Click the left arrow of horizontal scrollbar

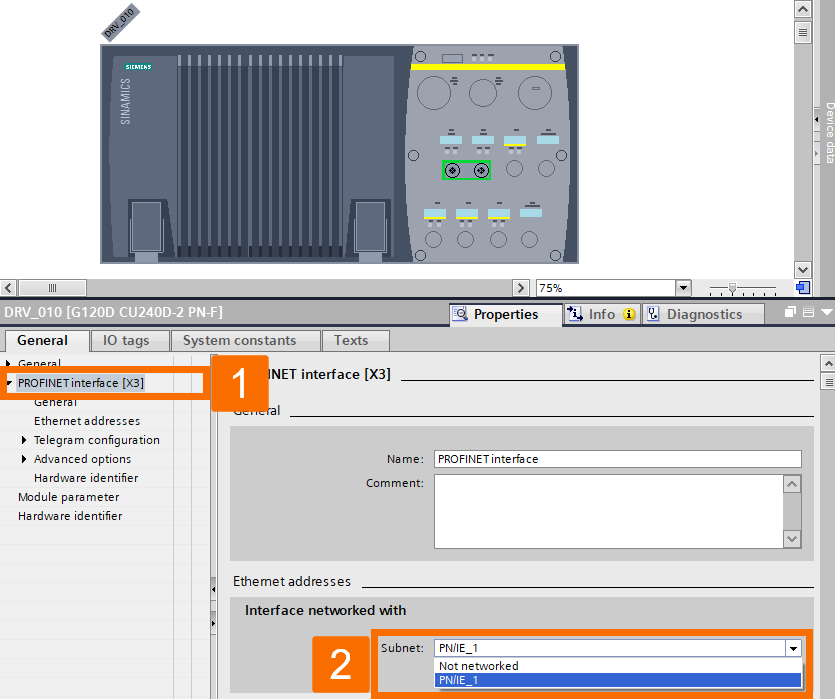click(x=8, y=288)
